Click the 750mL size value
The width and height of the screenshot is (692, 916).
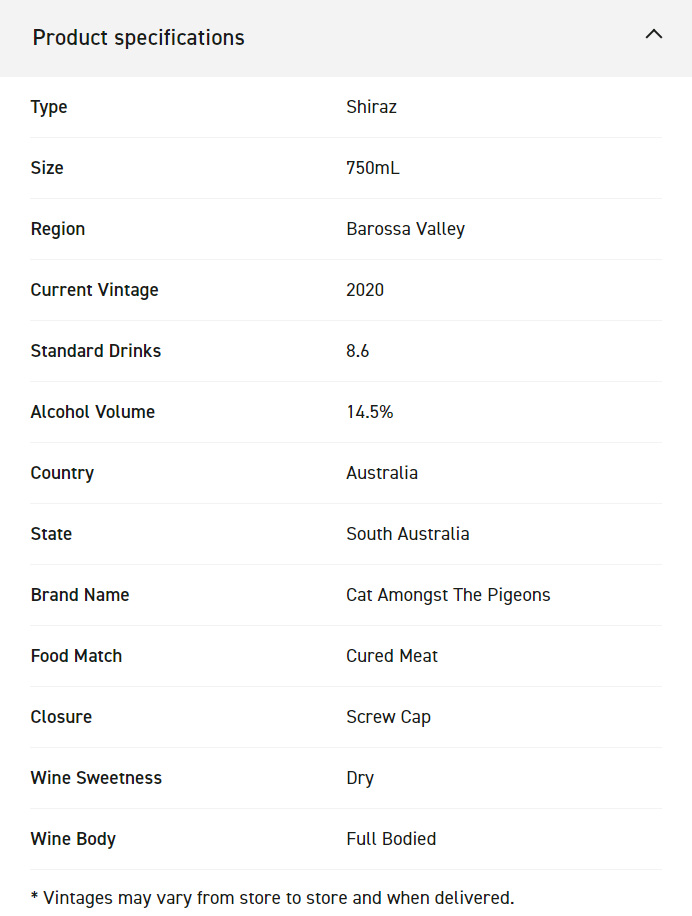372,168
